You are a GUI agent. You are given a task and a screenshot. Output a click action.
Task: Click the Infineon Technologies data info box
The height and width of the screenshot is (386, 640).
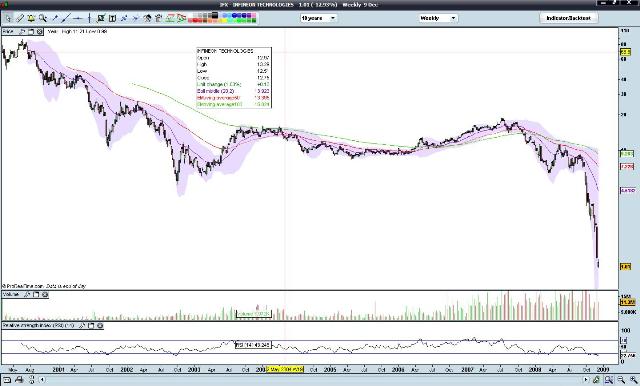233,78
